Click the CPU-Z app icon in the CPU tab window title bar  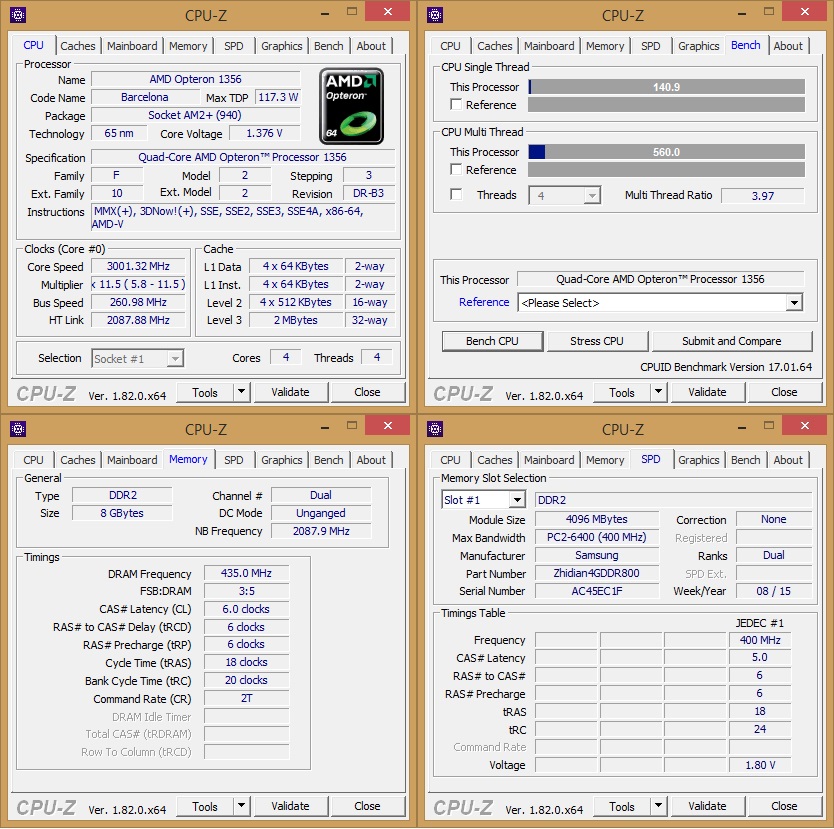[18, 15]
